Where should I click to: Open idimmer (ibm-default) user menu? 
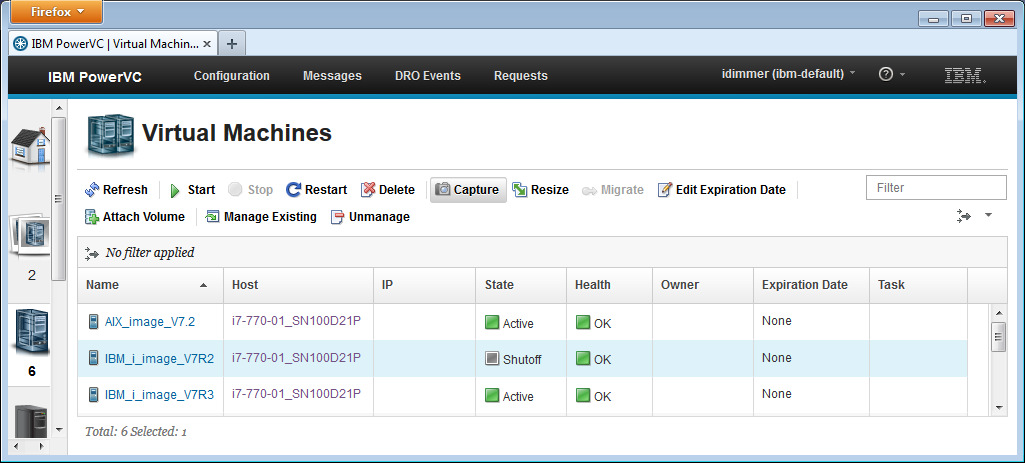(788, 75)
